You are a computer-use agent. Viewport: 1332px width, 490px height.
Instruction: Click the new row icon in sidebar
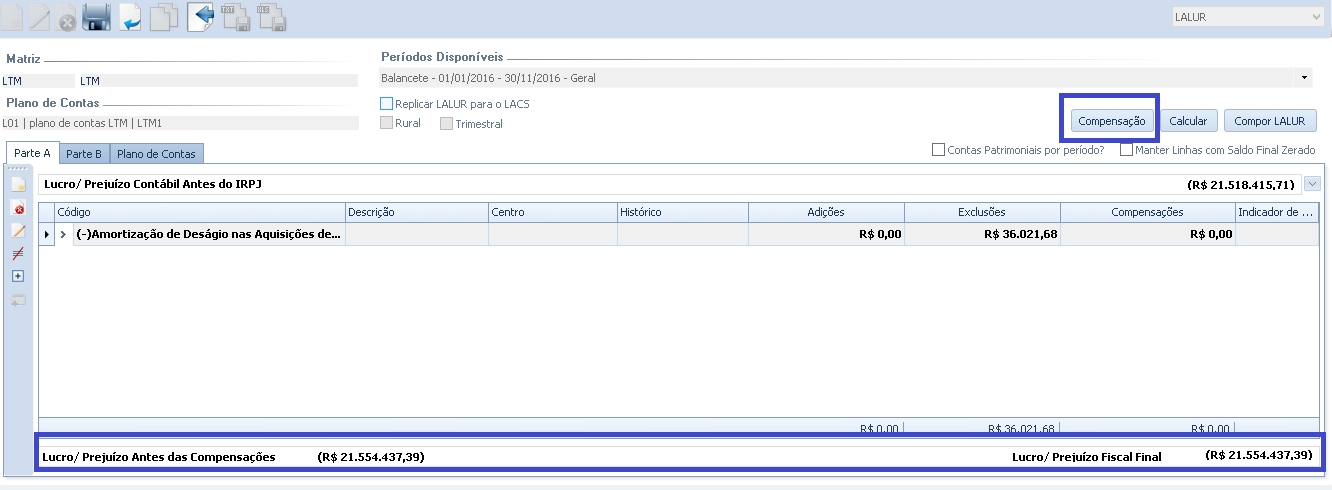(18, 185)
